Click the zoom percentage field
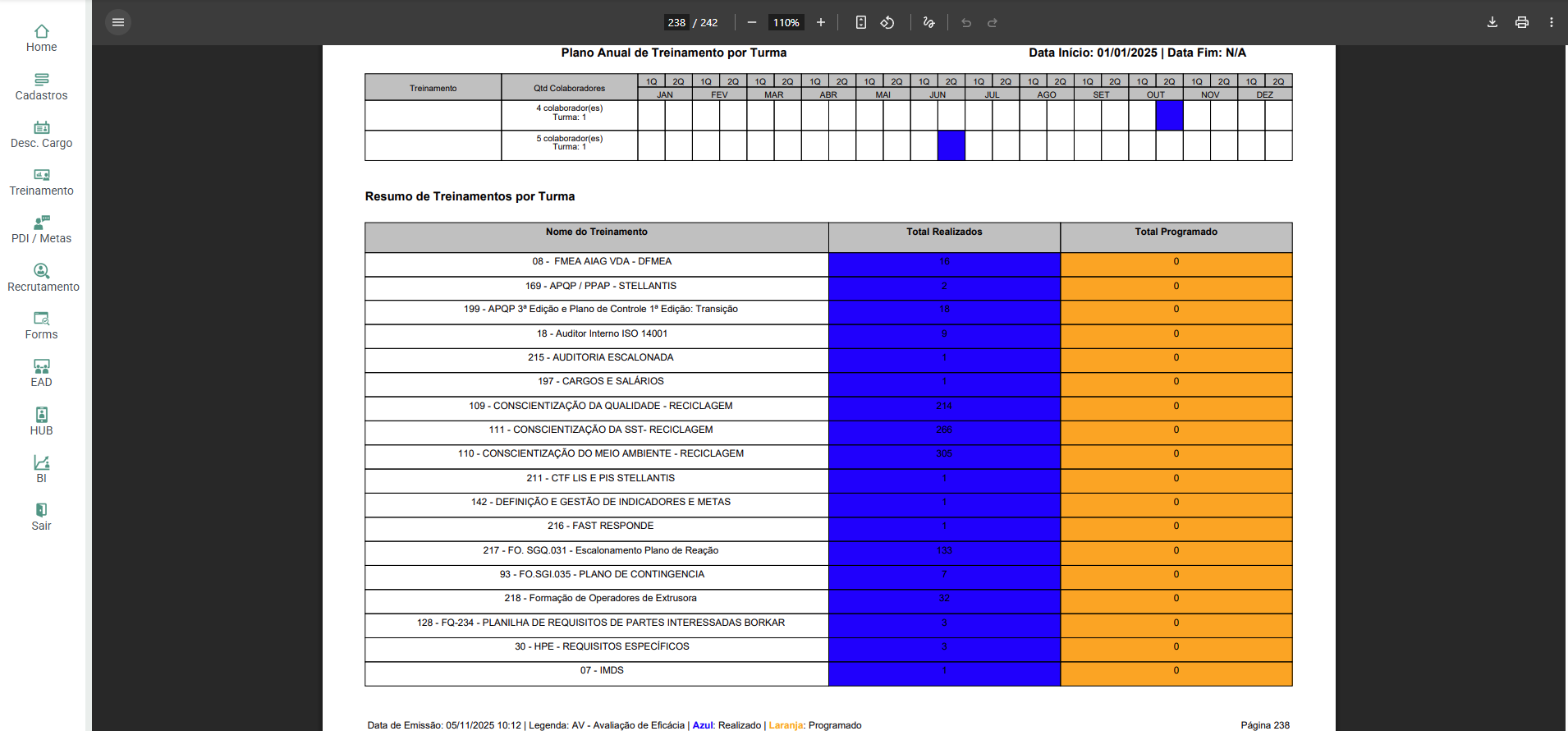The width and height of the screenshot is (1568, 731). (786, 22)
